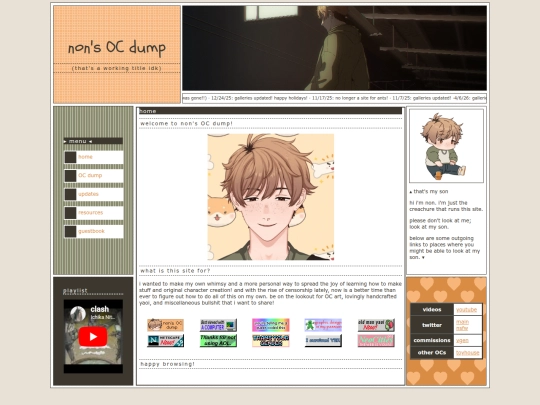540x405 pixels.
Task: Click the Netscape Now! badge
Action: (x=165, y=341)
